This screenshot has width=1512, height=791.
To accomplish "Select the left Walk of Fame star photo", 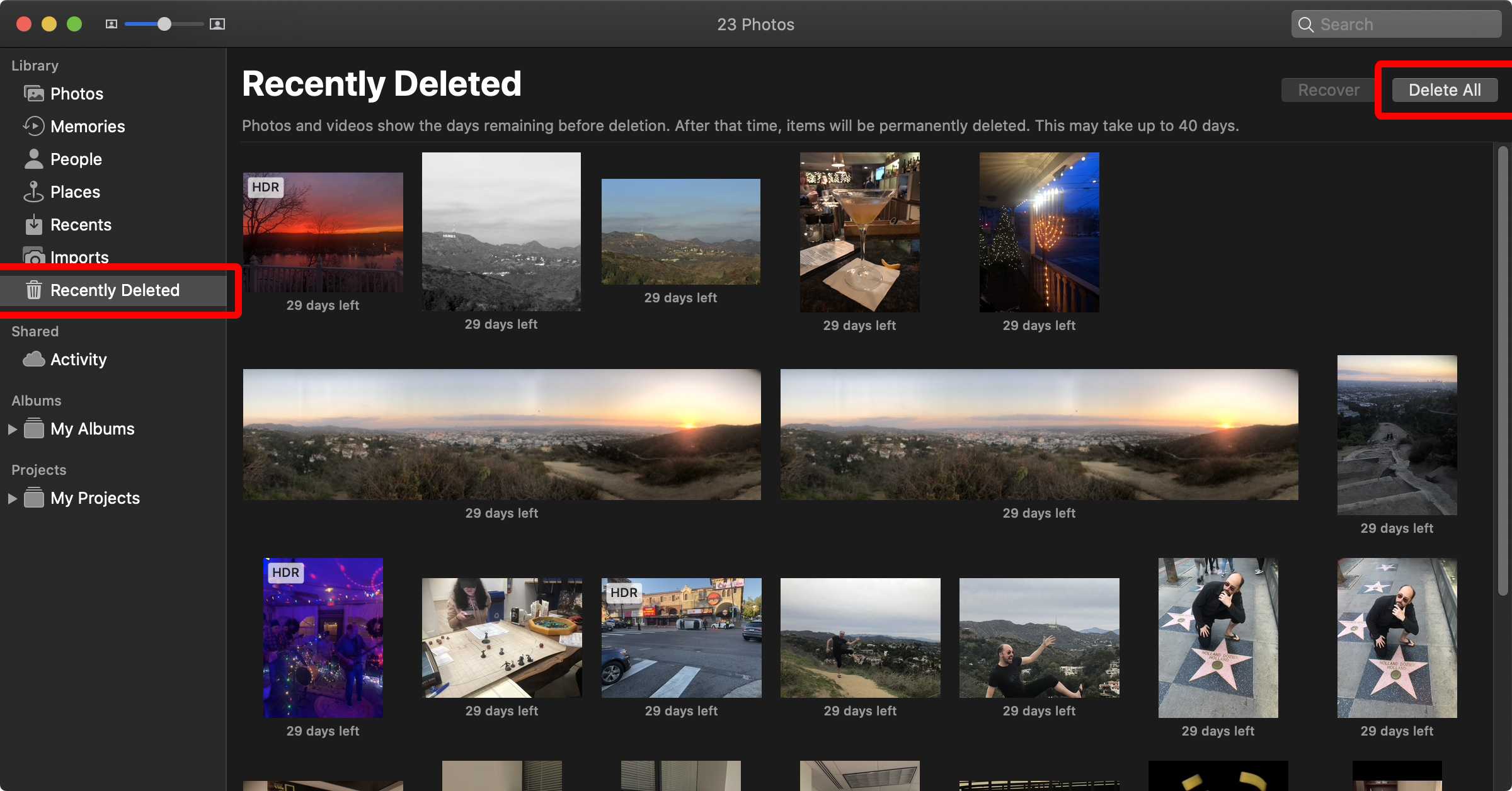I will (1218, 638).
